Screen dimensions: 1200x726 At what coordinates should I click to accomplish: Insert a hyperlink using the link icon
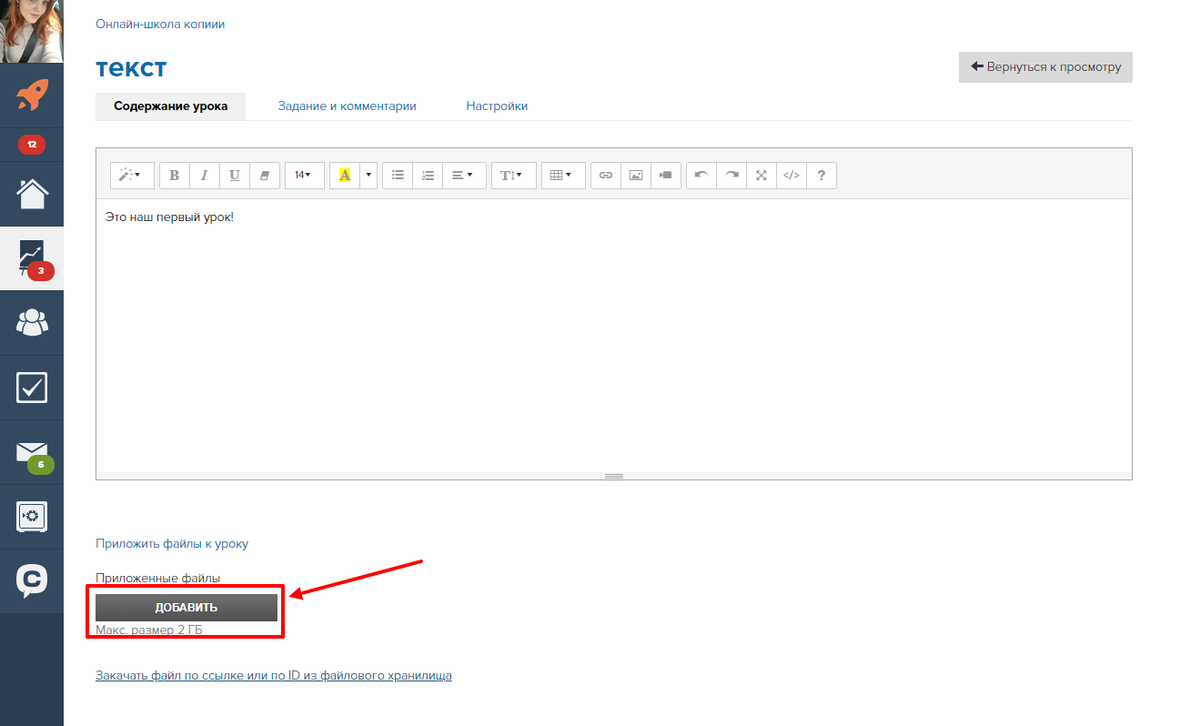pos(605,175)
